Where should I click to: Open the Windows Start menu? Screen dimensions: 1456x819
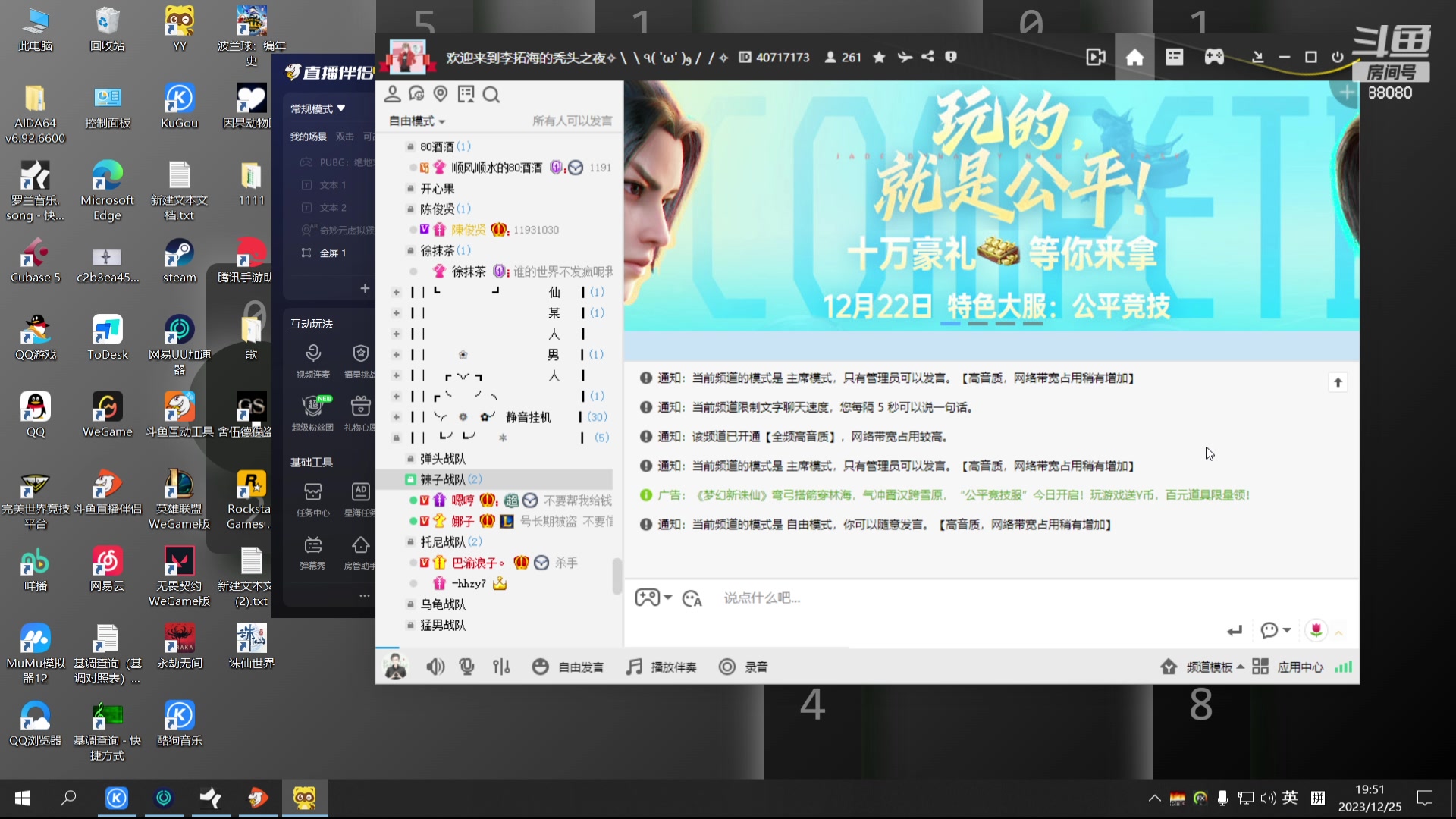pos(22,798)
